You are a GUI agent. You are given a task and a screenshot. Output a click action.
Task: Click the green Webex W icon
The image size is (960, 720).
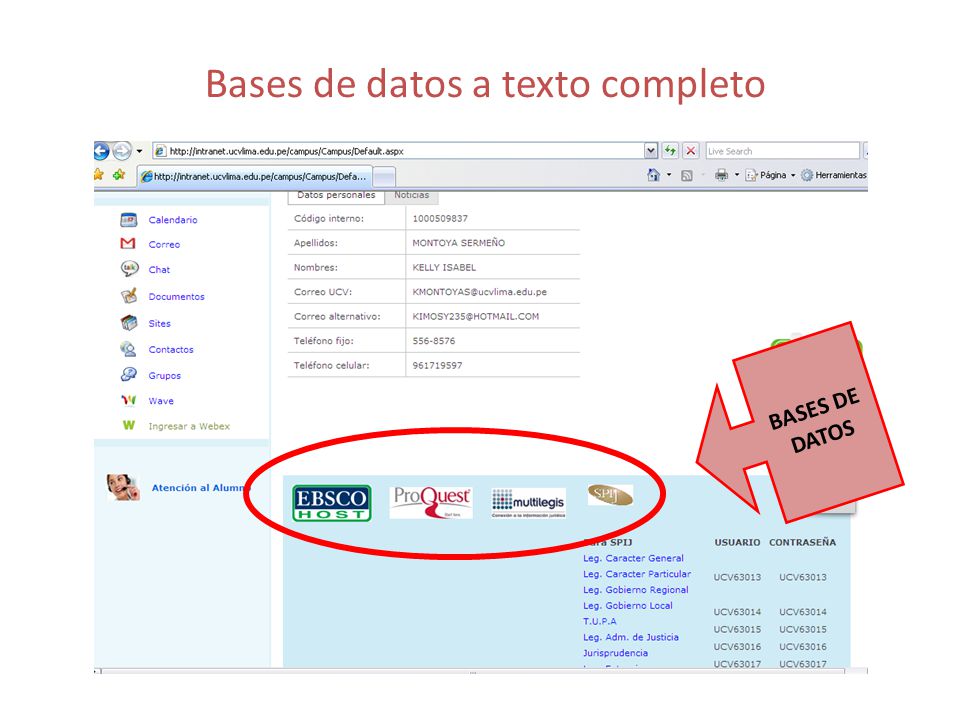(129, 425)
